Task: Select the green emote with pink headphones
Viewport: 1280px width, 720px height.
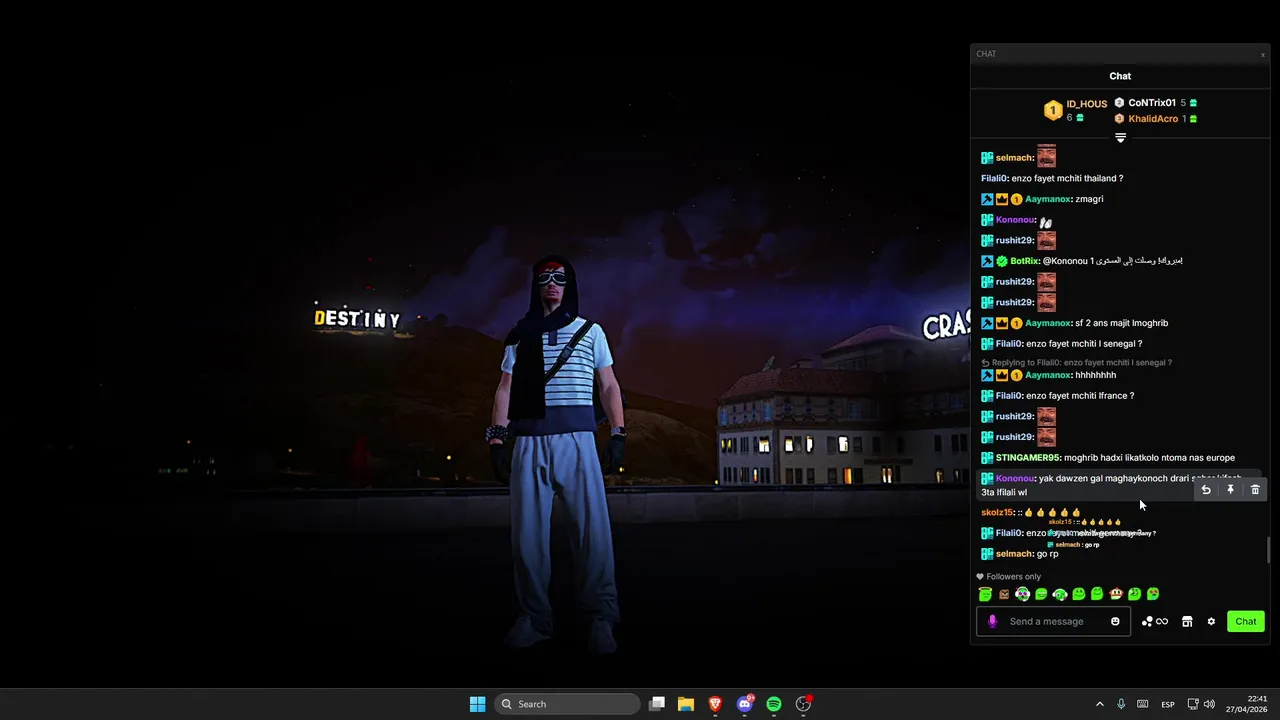Action: [1022, 594]
